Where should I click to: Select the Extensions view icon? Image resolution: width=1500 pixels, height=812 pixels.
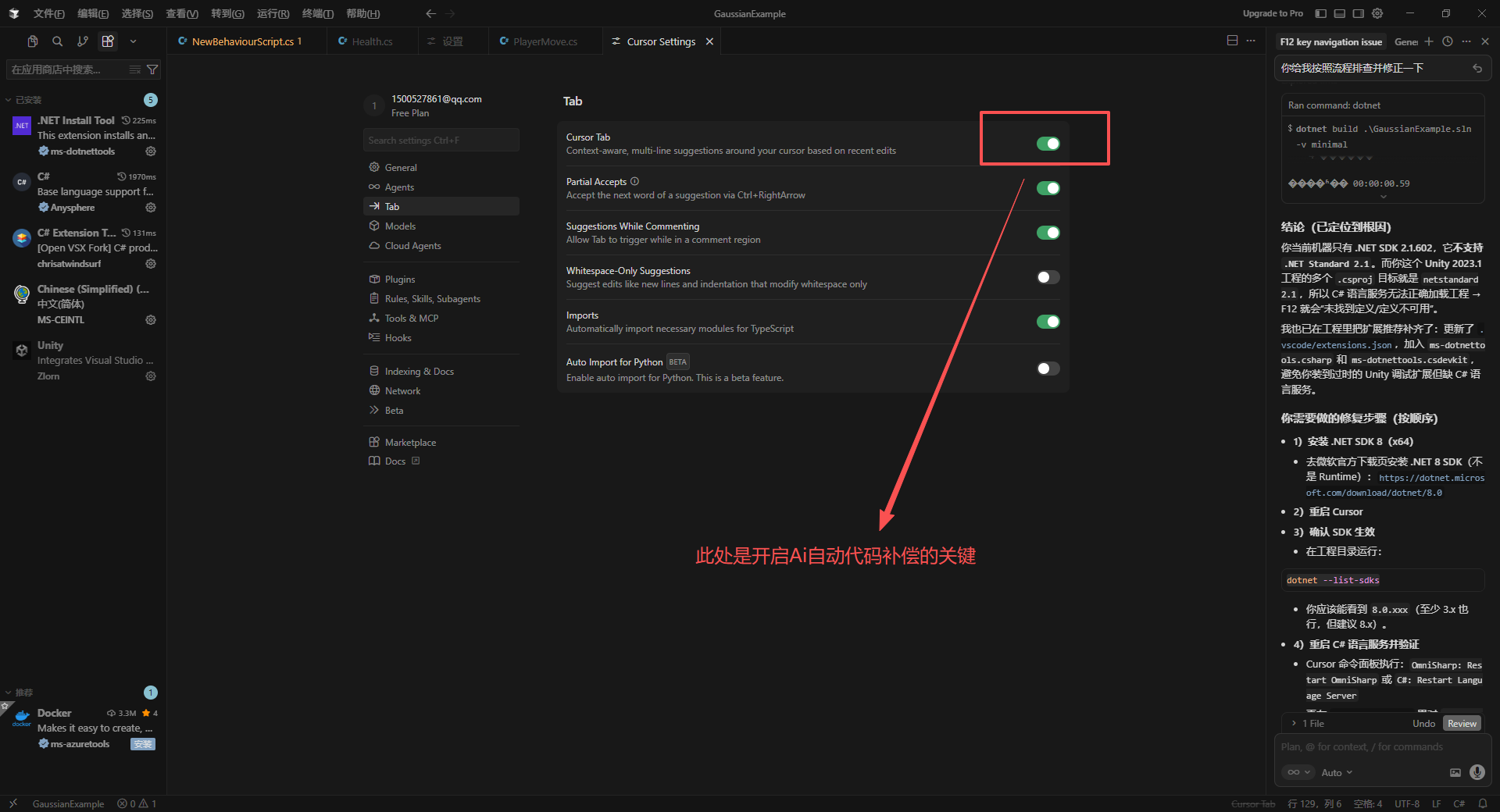tap(108, 41)
